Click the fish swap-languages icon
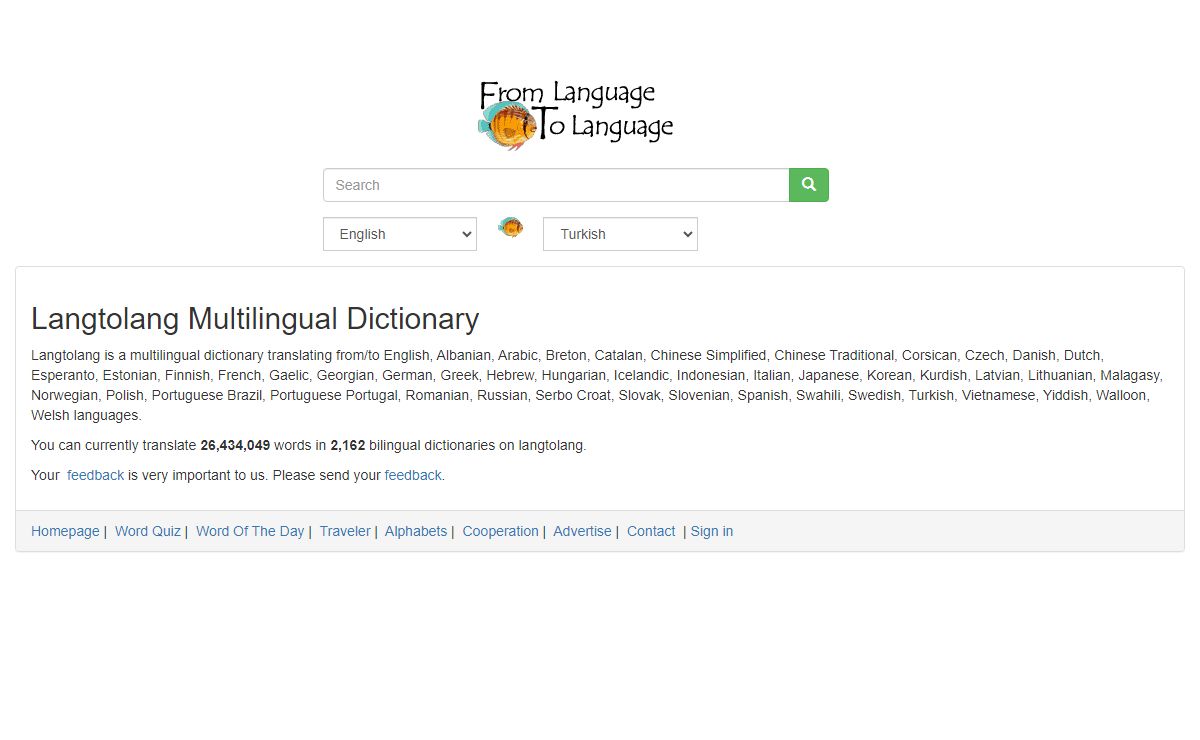The width and height of the screenshot is (1200, 740). [x=510, y=227]
